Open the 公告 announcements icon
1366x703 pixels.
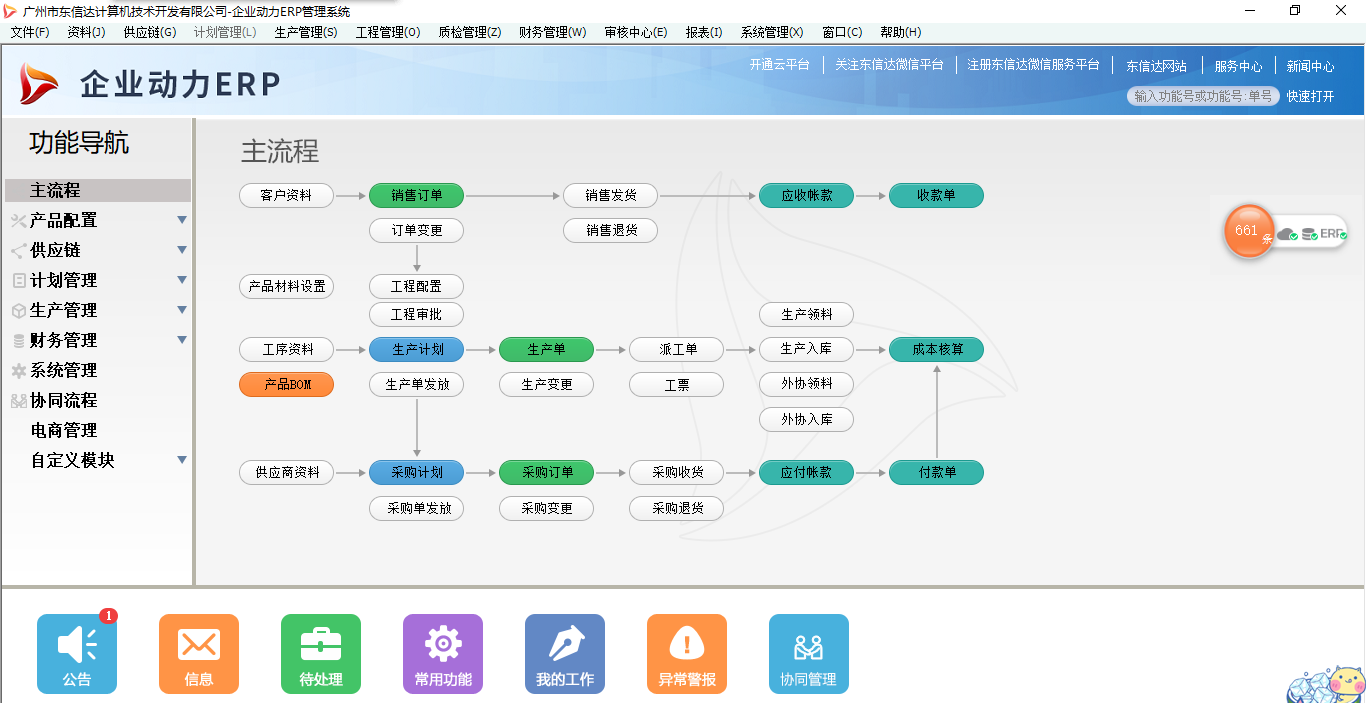[77, 653]
